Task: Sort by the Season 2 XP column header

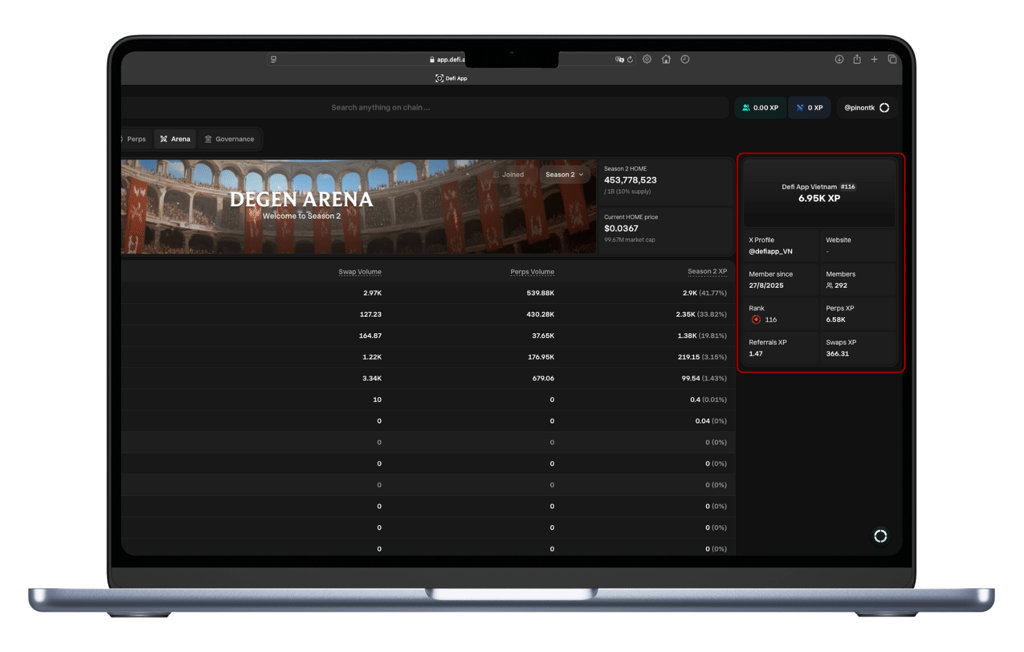Action: pos(707,271)
